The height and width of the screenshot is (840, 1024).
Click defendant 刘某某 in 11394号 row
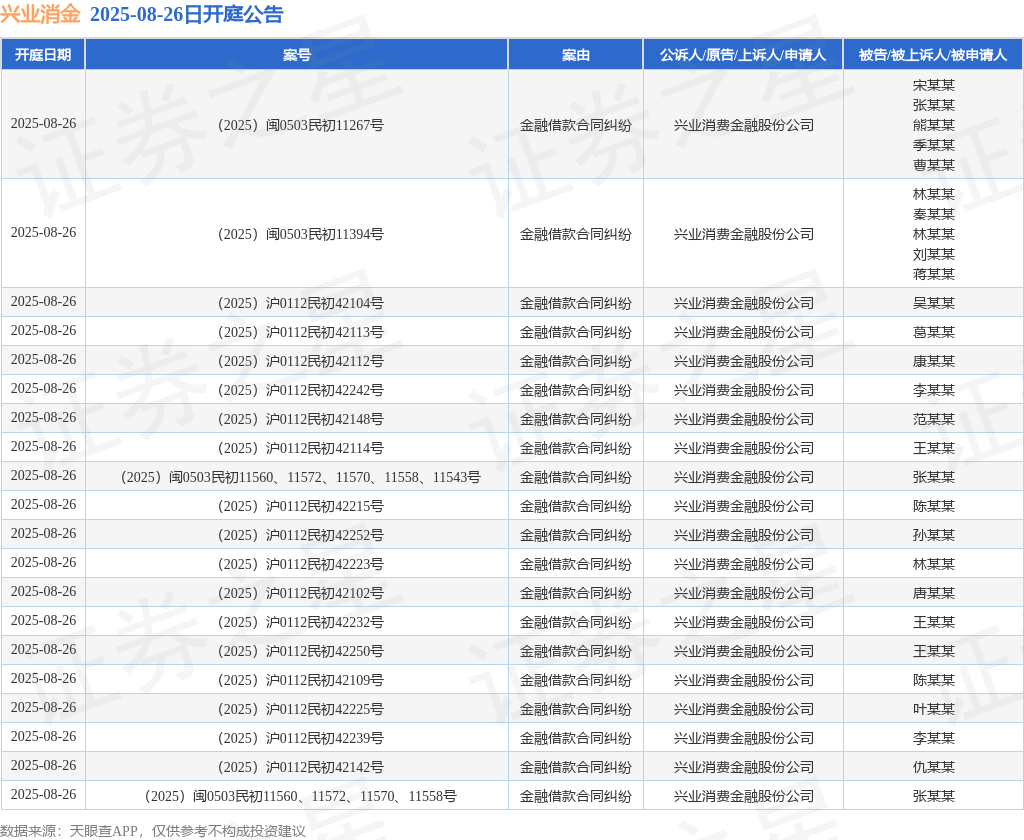pos(933,254)
